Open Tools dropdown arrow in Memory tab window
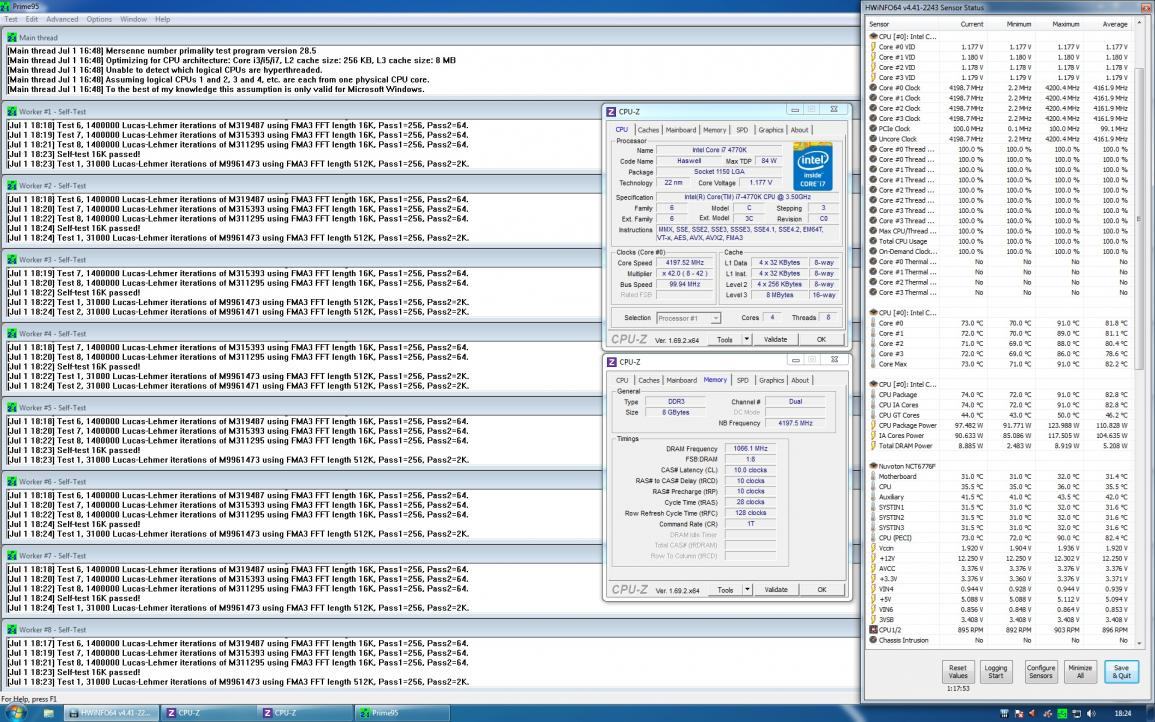The height and width of the screenshot is (722, 1155). click(x=747, y=589)
